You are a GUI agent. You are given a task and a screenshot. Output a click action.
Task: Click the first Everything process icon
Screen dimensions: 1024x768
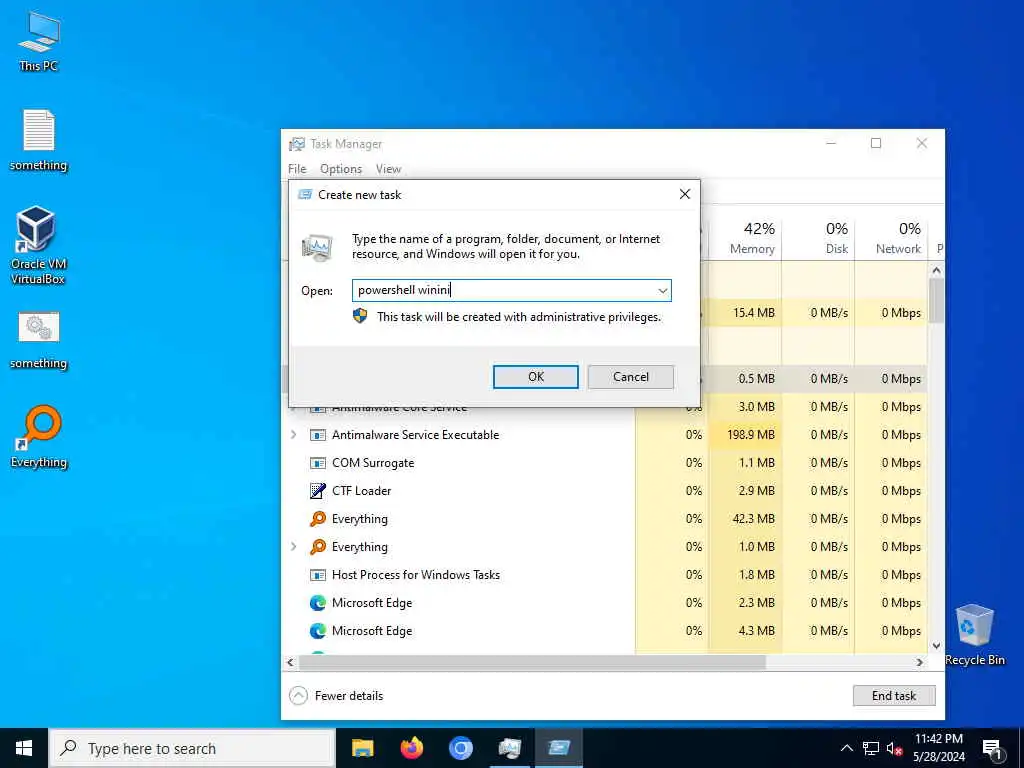coord(318,519)
